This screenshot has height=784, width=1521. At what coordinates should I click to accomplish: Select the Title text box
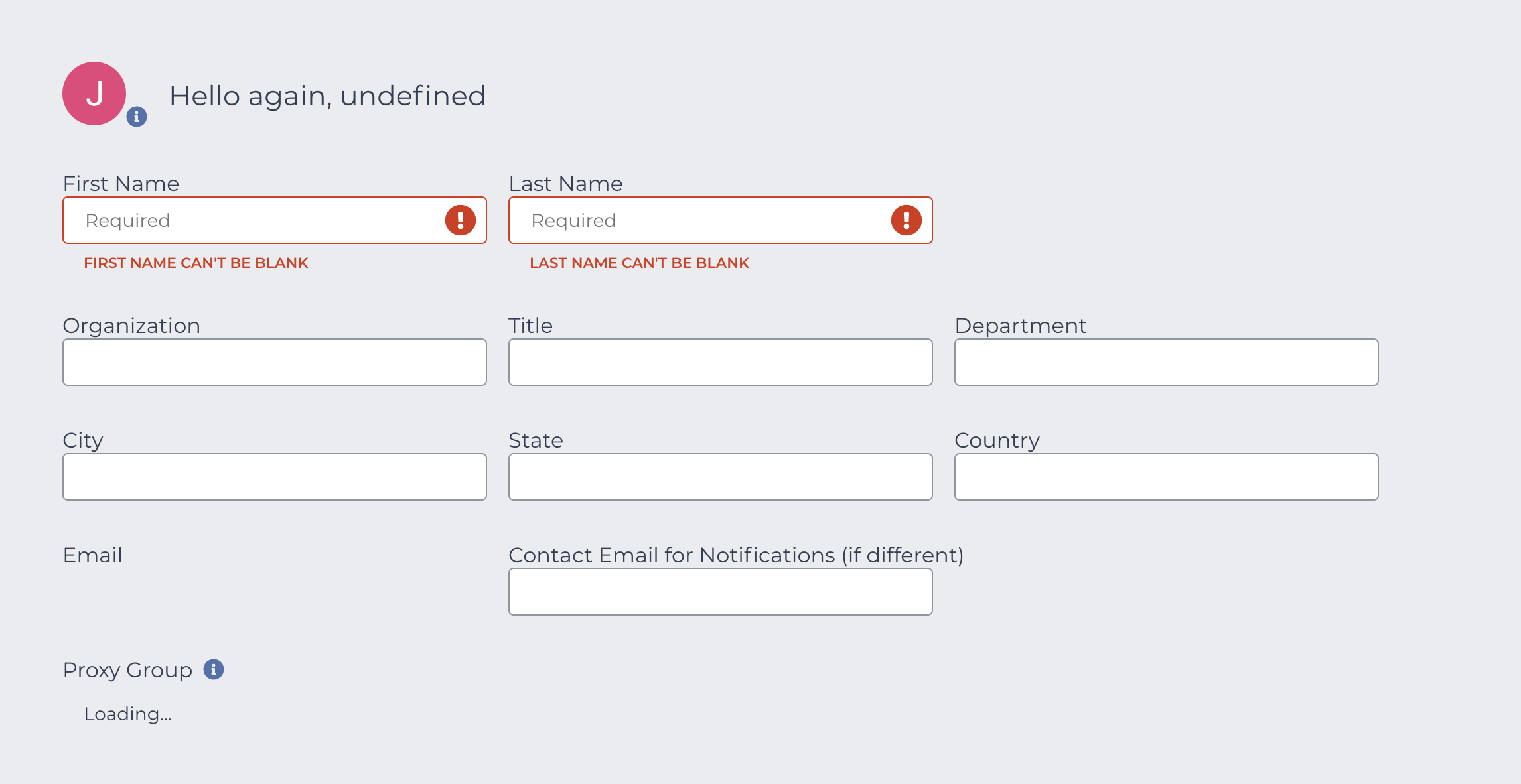tap(721, 362)
